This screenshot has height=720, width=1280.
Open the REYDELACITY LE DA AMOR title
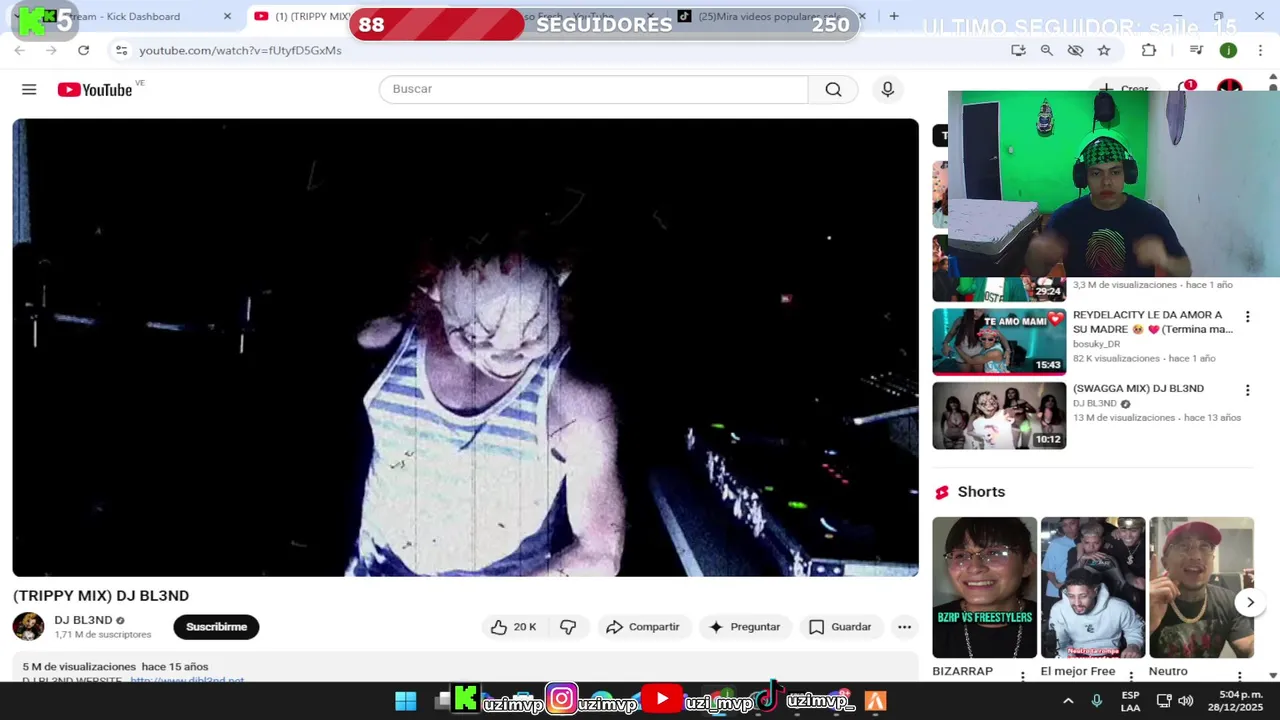click(1152, 322)
